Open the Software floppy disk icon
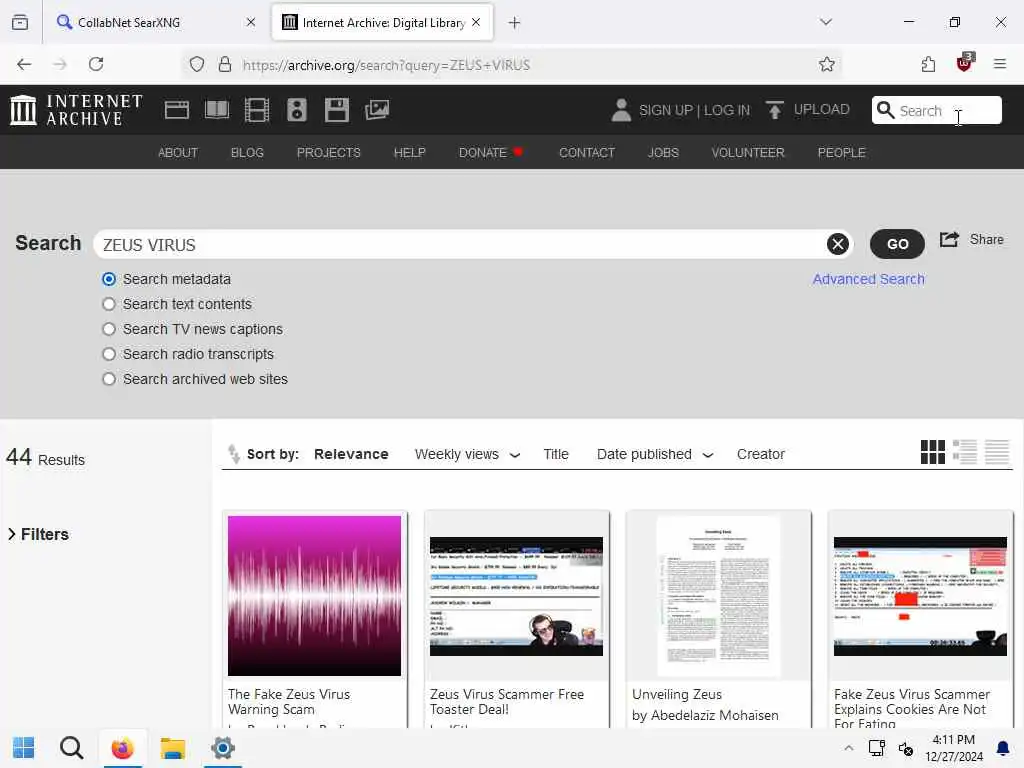1024x768 pixels. click(x=337, y=110)
